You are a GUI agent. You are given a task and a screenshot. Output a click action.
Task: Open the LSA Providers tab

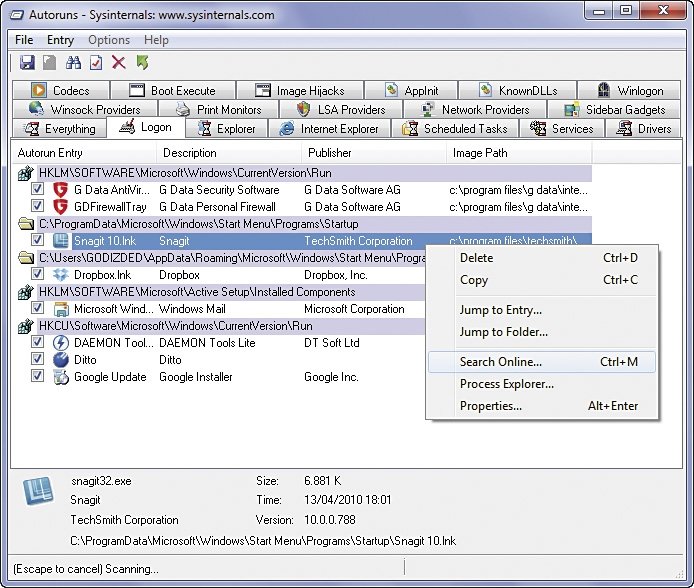click(340, 109)
